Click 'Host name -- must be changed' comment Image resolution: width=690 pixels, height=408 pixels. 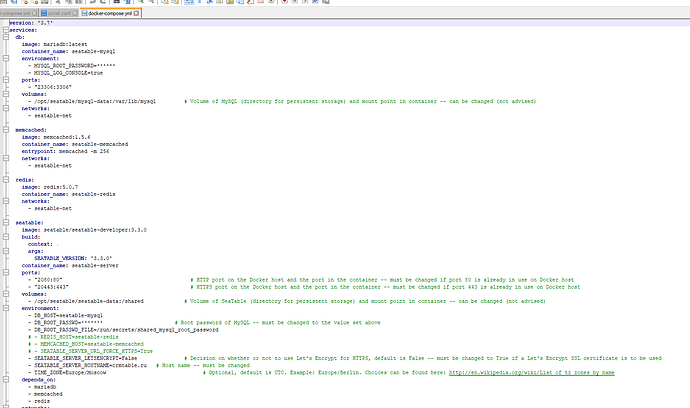click(203, 365)
